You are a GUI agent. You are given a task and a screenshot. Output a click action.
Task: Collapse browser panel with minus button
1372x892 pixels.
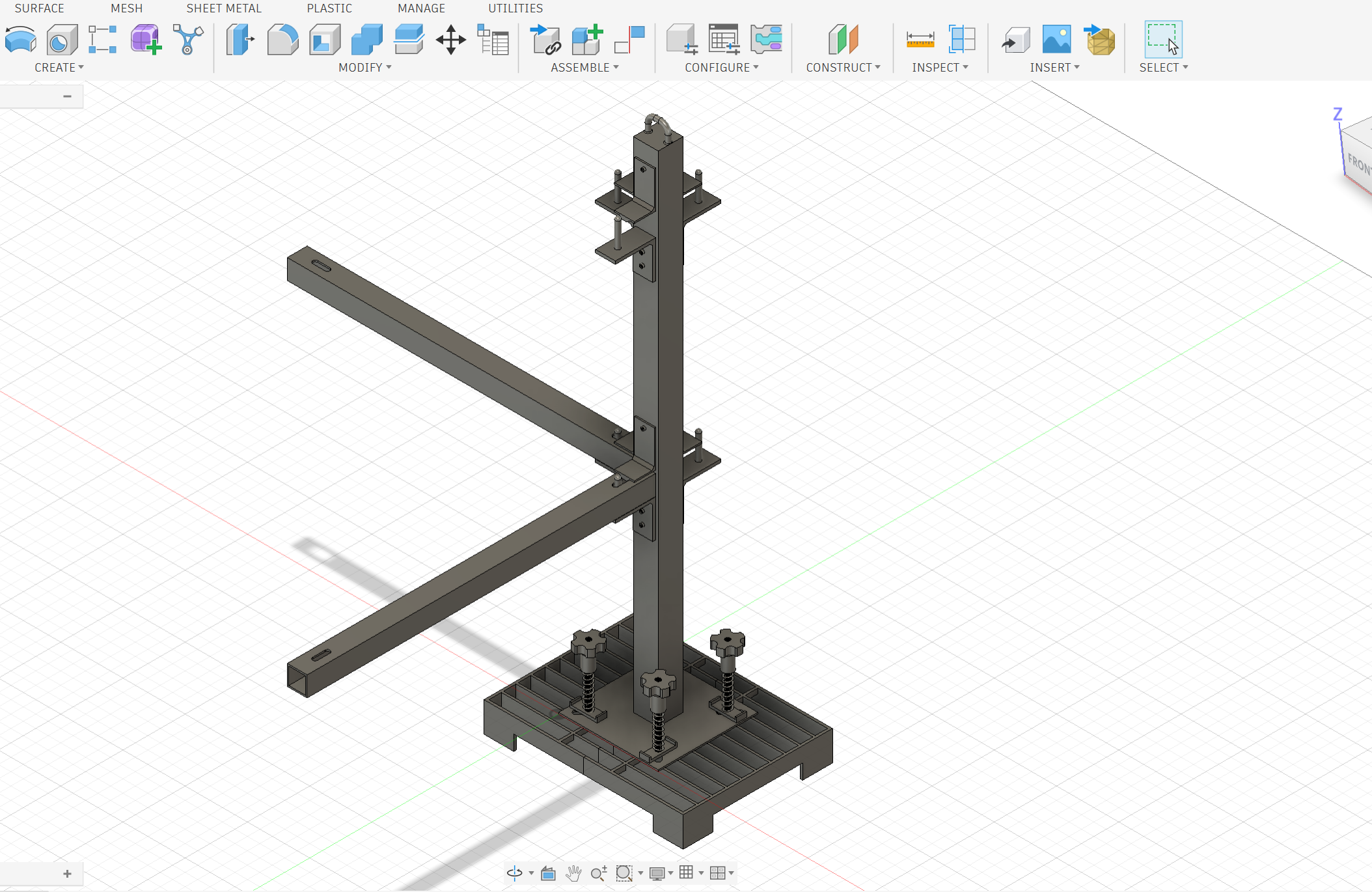click(67, 96)
